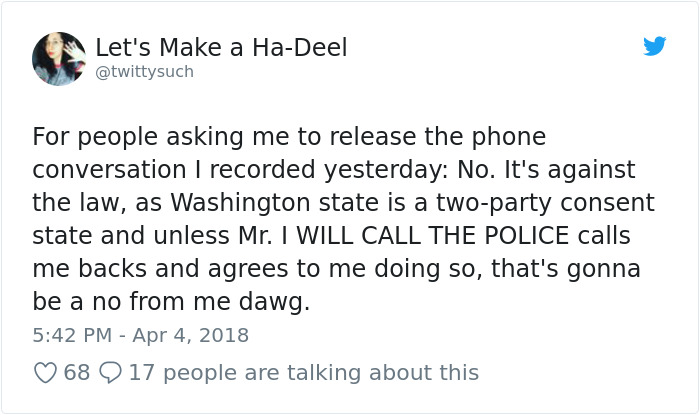
Task: Like the tweet with the heart icon
Action: (45, 373)
